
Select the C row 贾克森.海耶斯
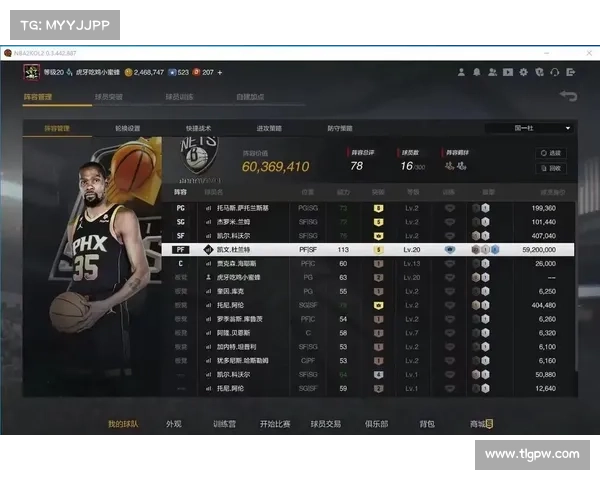368,264
